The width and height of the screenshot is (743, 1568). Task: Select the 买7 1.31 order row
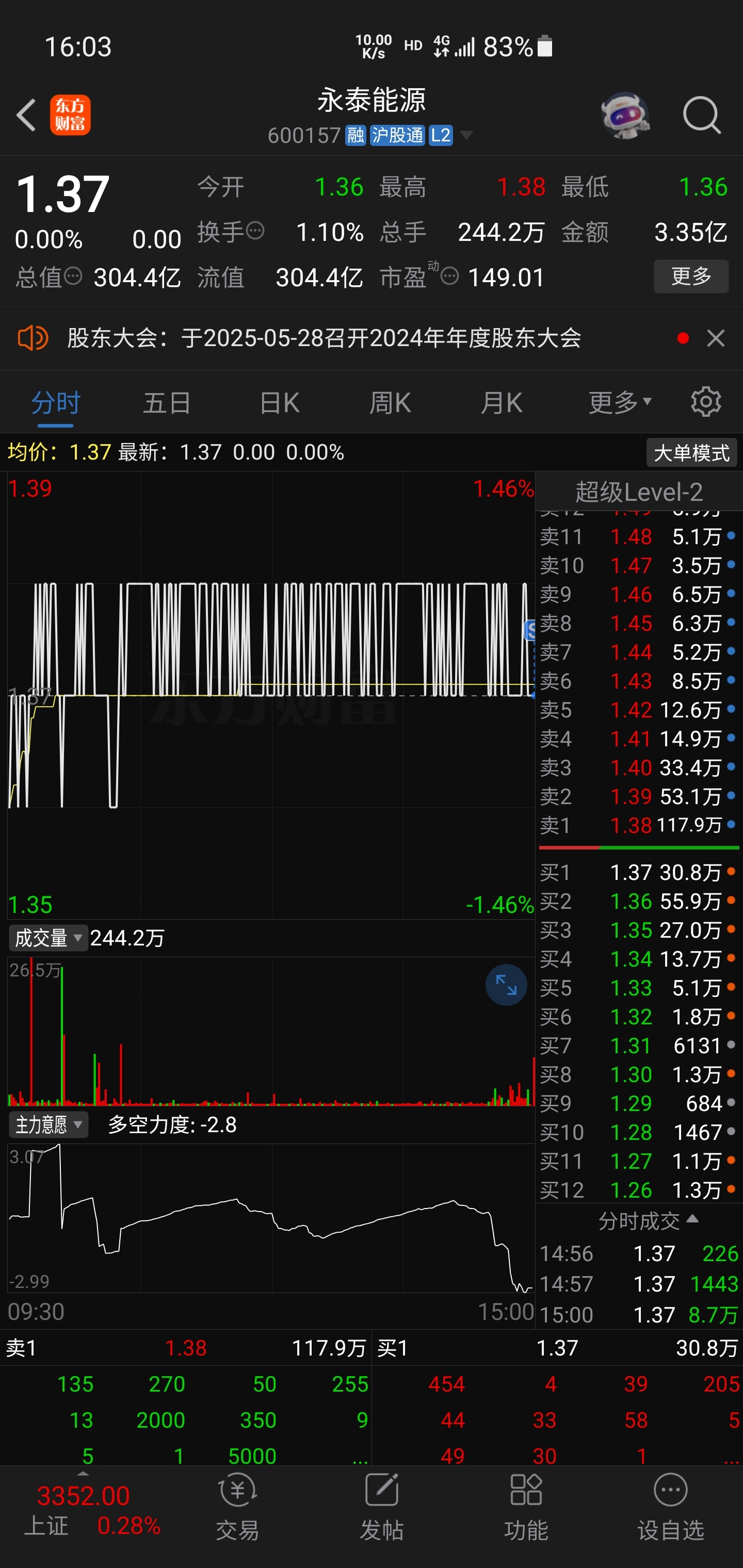click(x=639, y=1046)
